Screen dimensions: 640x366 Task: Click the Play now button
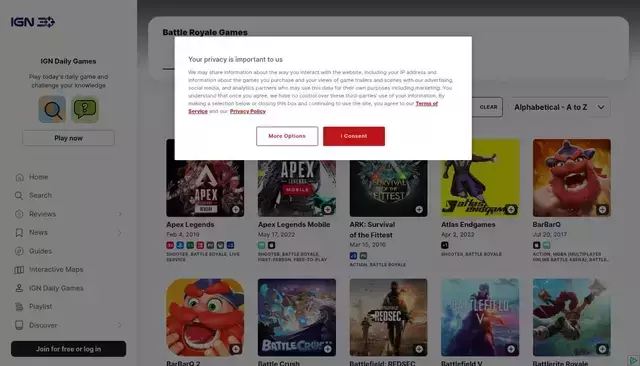[68, 138]
